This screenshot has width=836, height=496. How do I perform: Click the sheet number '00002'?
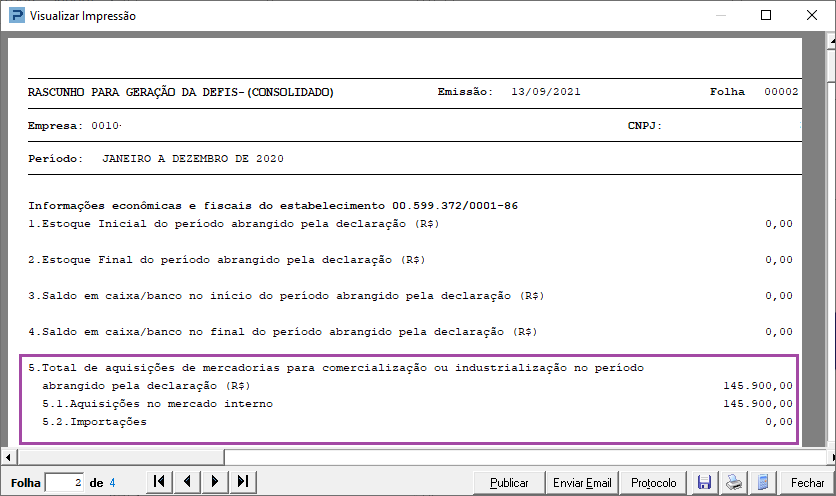coord(781,92)
